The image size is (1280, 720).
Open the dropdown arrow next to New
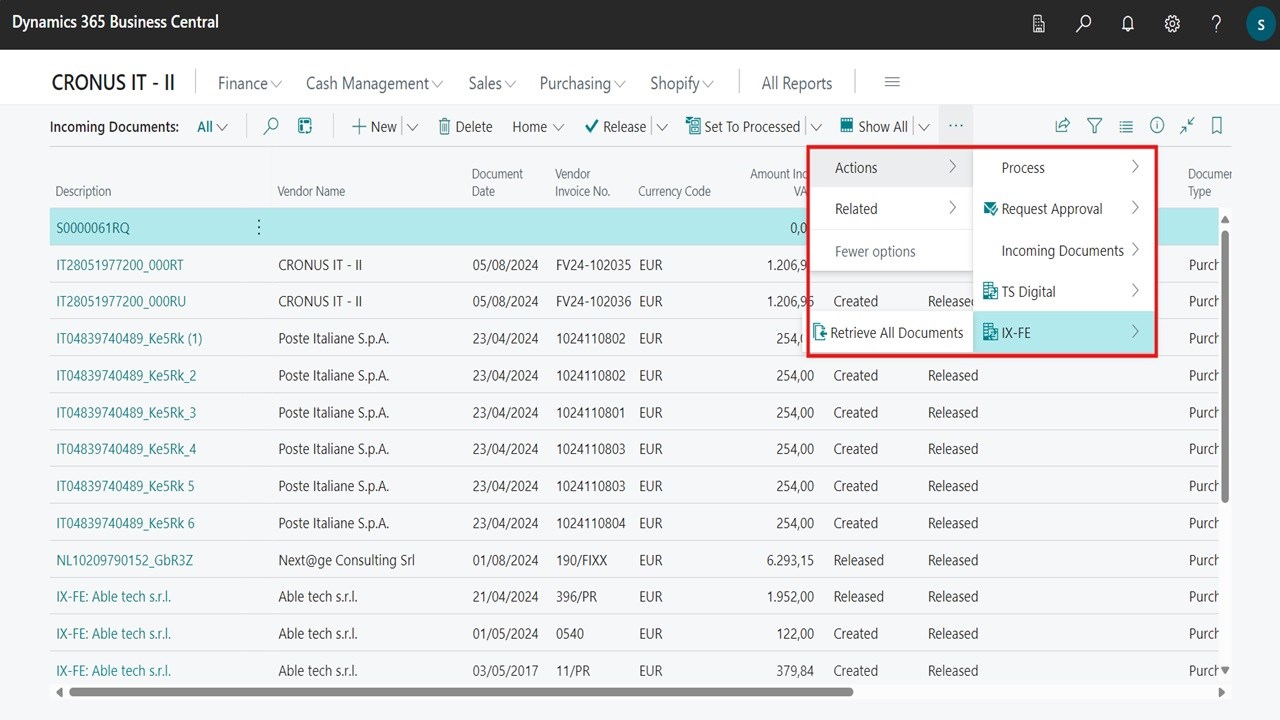click(413, 127)
